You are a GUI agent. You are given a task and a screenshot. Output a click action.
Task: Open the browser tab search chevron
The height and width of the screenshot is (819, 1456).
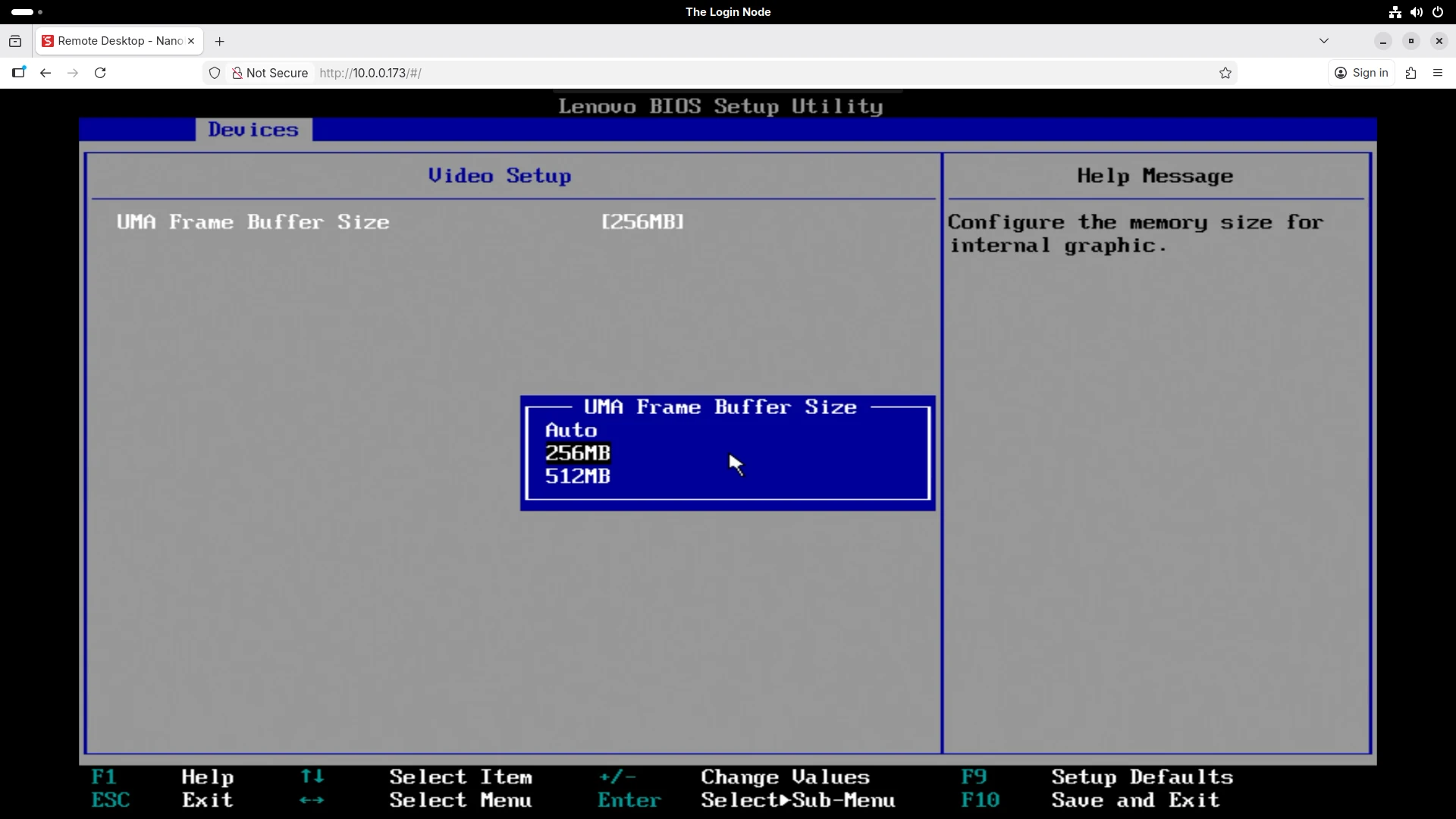(x=1324, y=40)
